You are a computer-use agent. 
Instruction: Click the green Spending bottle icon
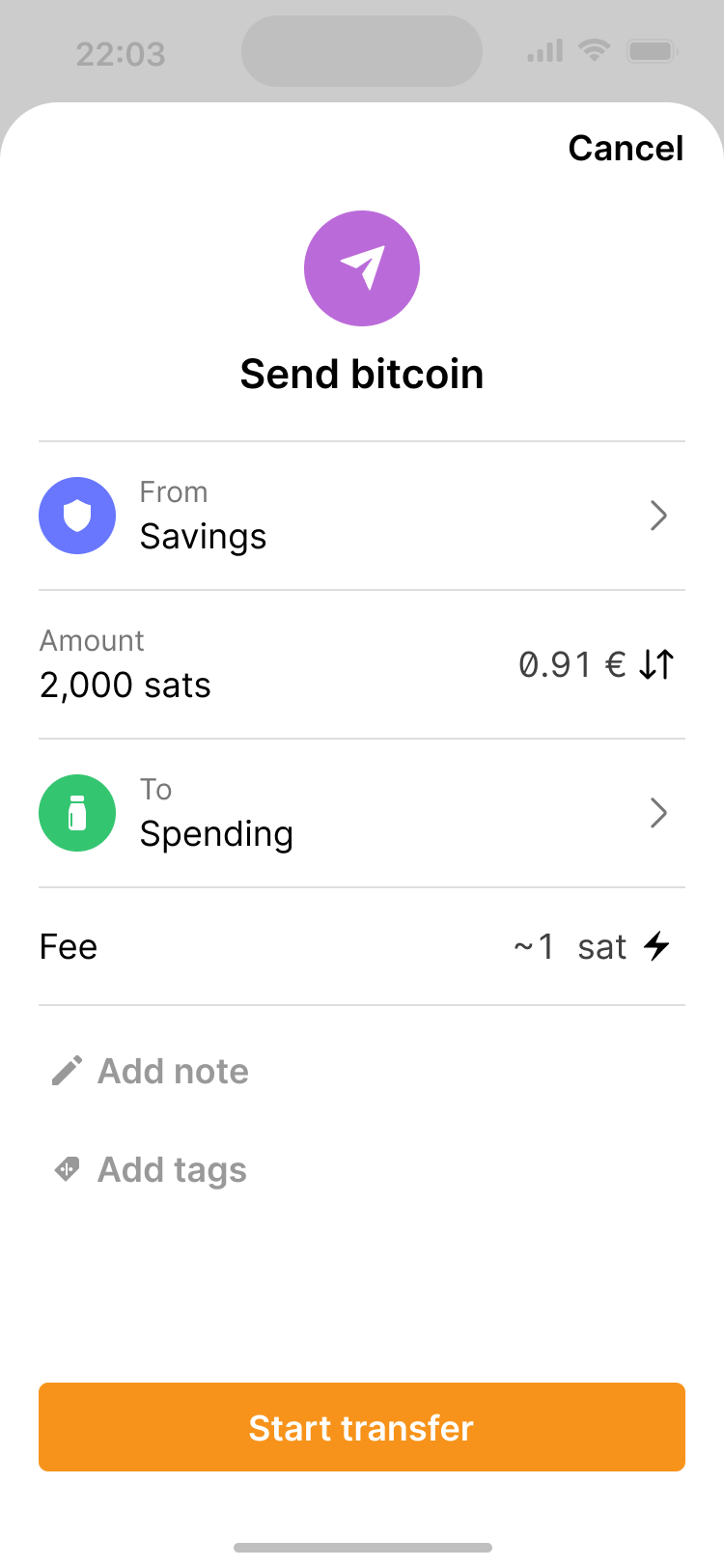[x=77, y=813]
